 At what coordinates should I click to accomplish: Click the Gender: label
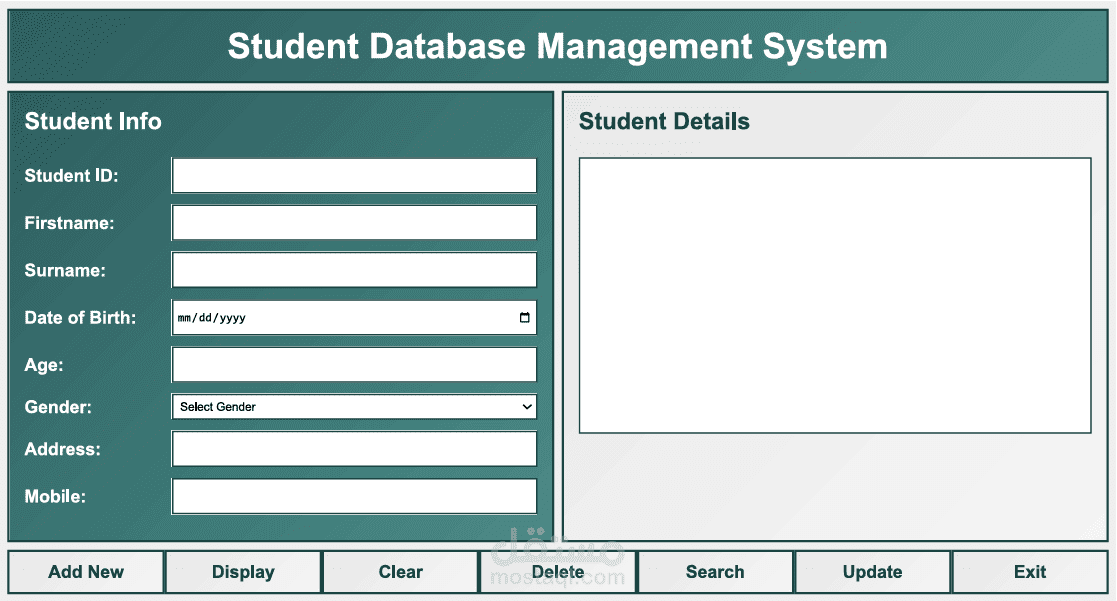coord(58,407)
